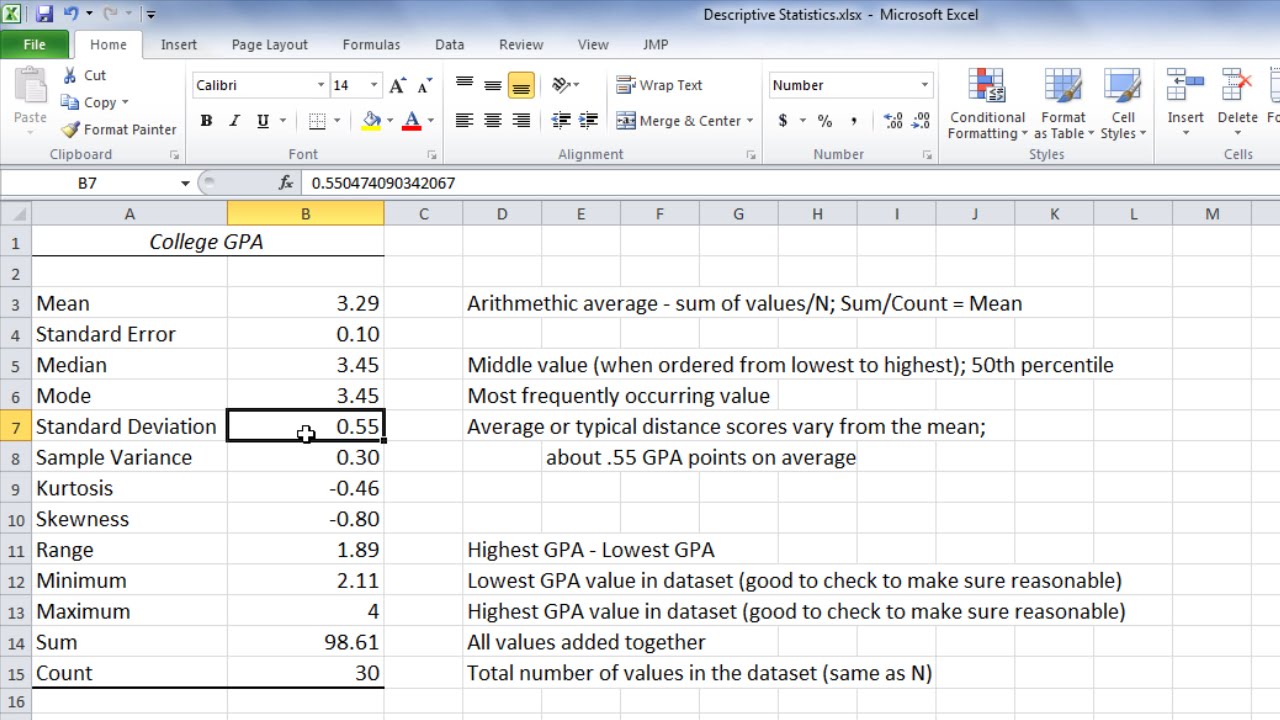The image size is (1280, 720).
Task: Open the Merge & Center dropdown arrow
Action: pyautogui.click(x=750, y=121)
